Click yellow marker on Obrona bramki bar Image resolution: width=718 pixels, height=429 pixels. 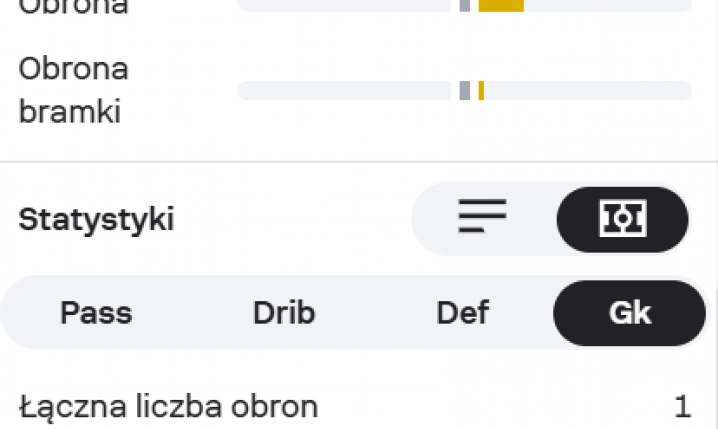481,91
